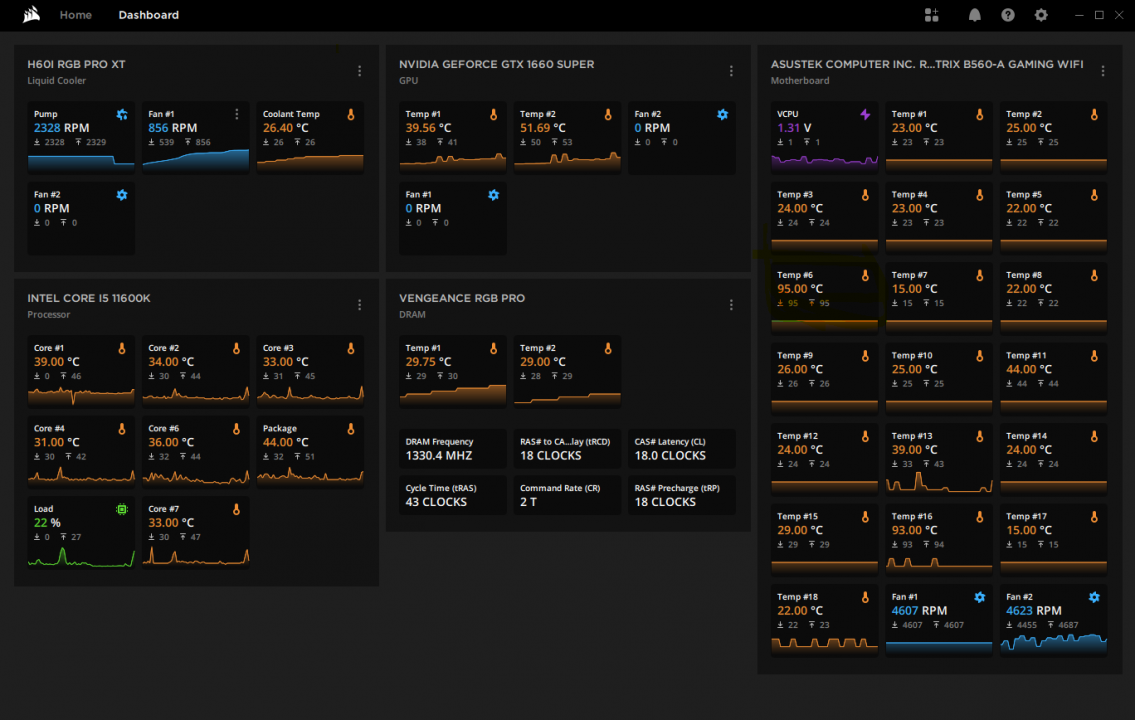Switch to the Home tab
This screenshot has height=720, width=1135.
click(76, 15)
